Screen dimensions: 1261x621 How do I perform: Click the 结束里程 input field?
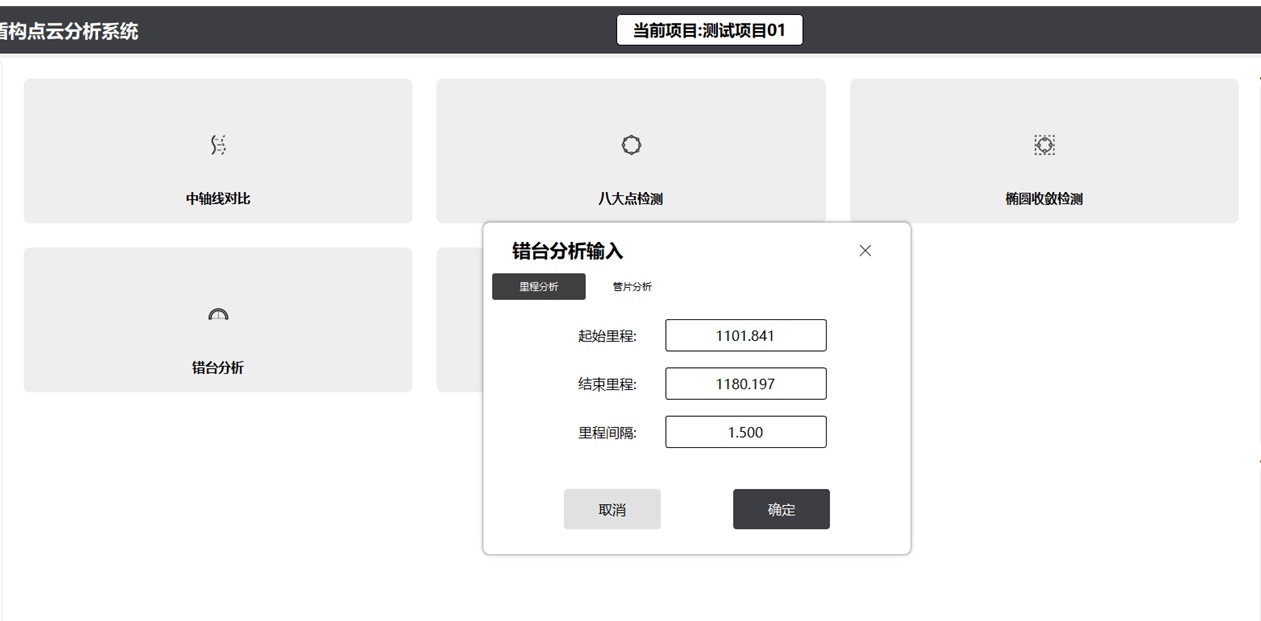(x=746, y=384)
